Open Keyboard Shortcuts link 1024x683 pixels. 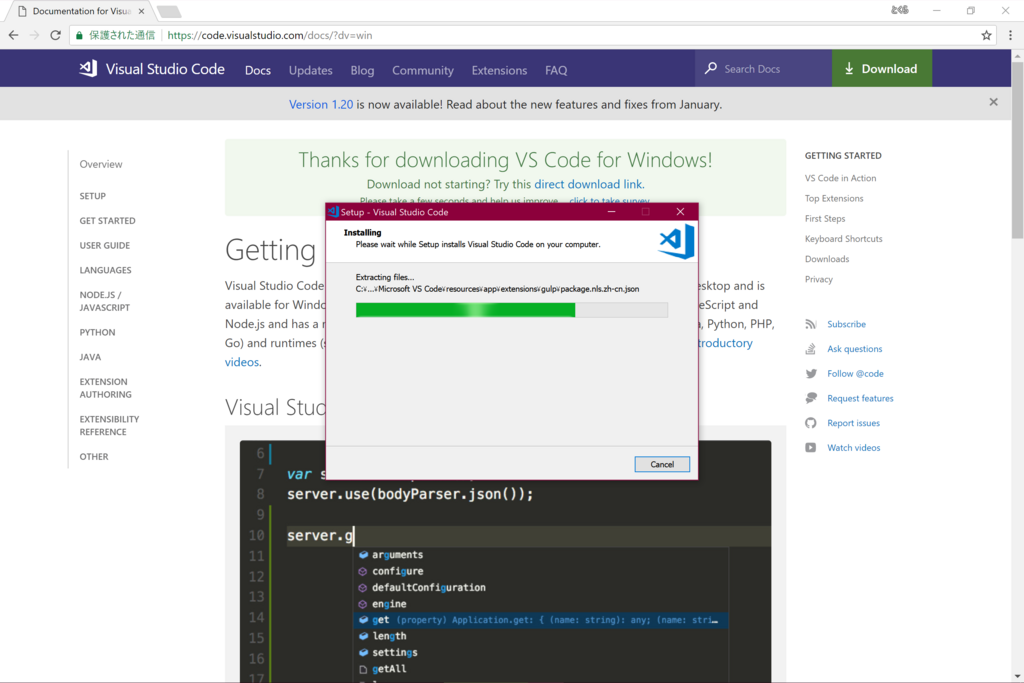[x=843, y=238]
